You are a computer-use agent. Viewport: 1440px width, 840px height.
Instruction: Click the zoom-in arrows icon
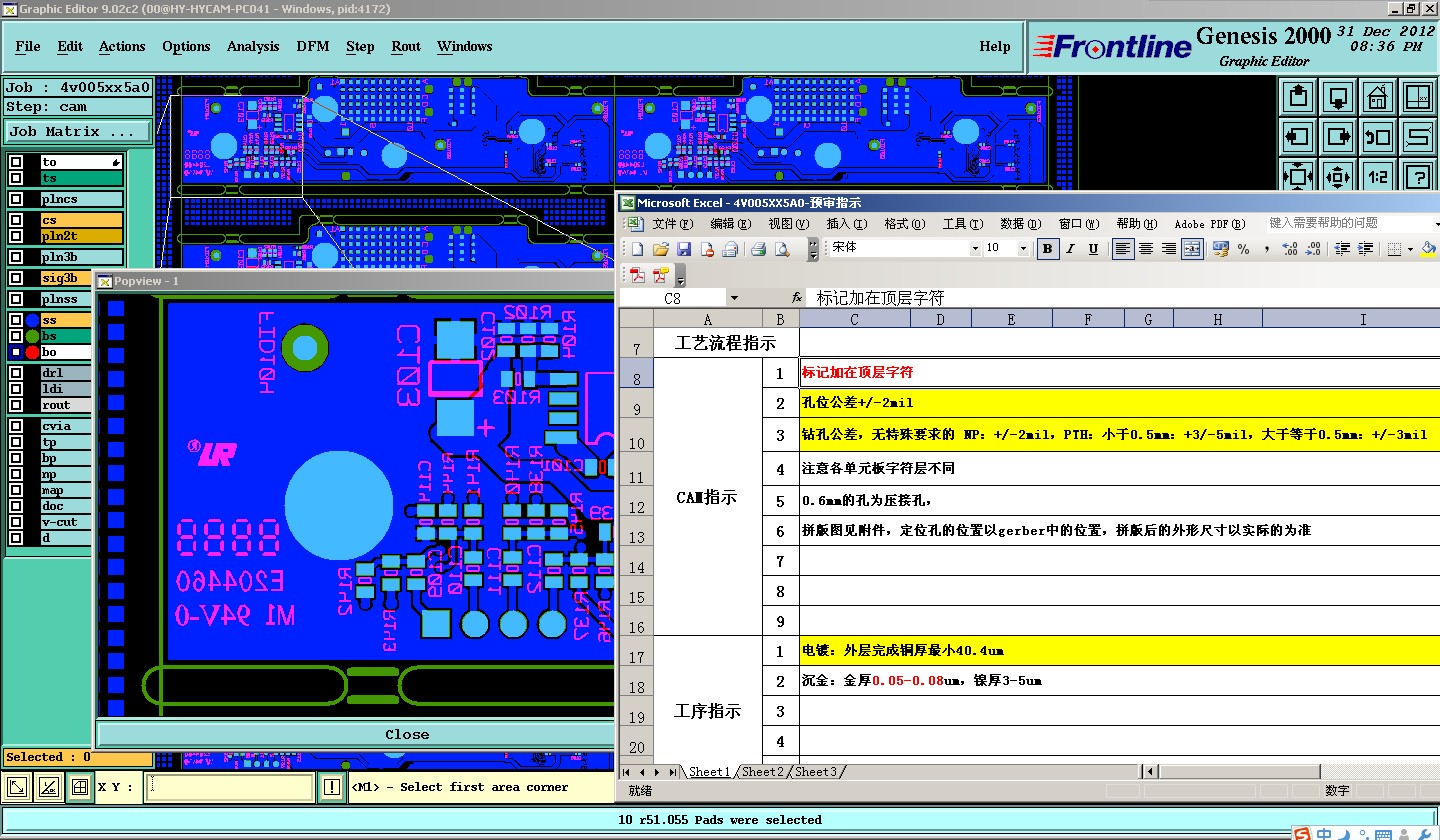1298,176
